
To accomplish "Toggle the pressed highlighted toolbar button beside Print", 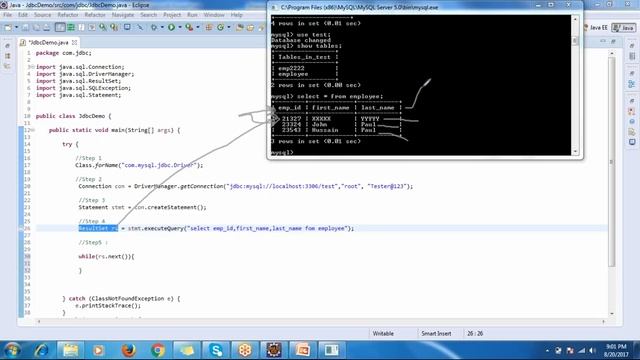I will point(60,27).
